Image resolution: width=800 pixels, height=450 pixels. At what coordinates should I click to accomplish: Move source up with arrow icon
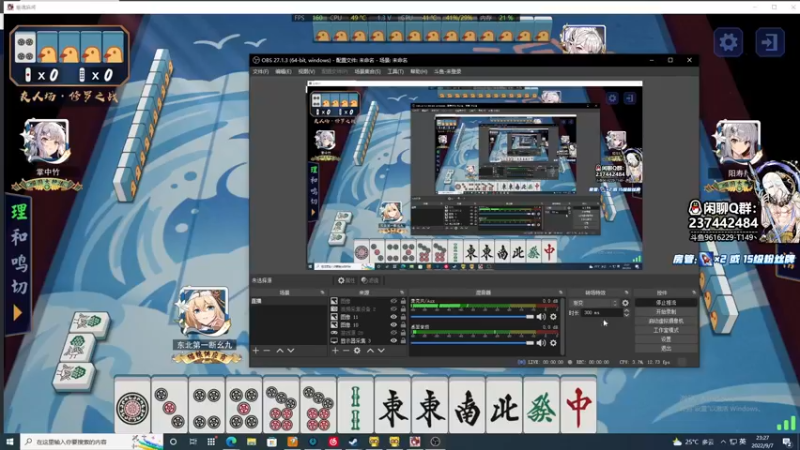370,351
